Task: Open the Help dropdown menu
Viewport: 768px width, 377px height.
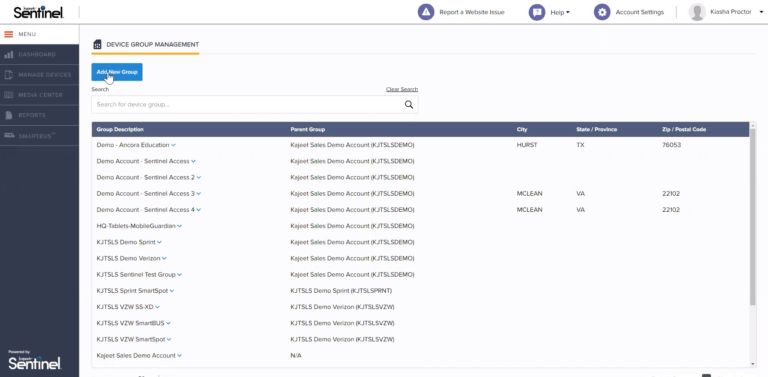Action: click(560, 12)
